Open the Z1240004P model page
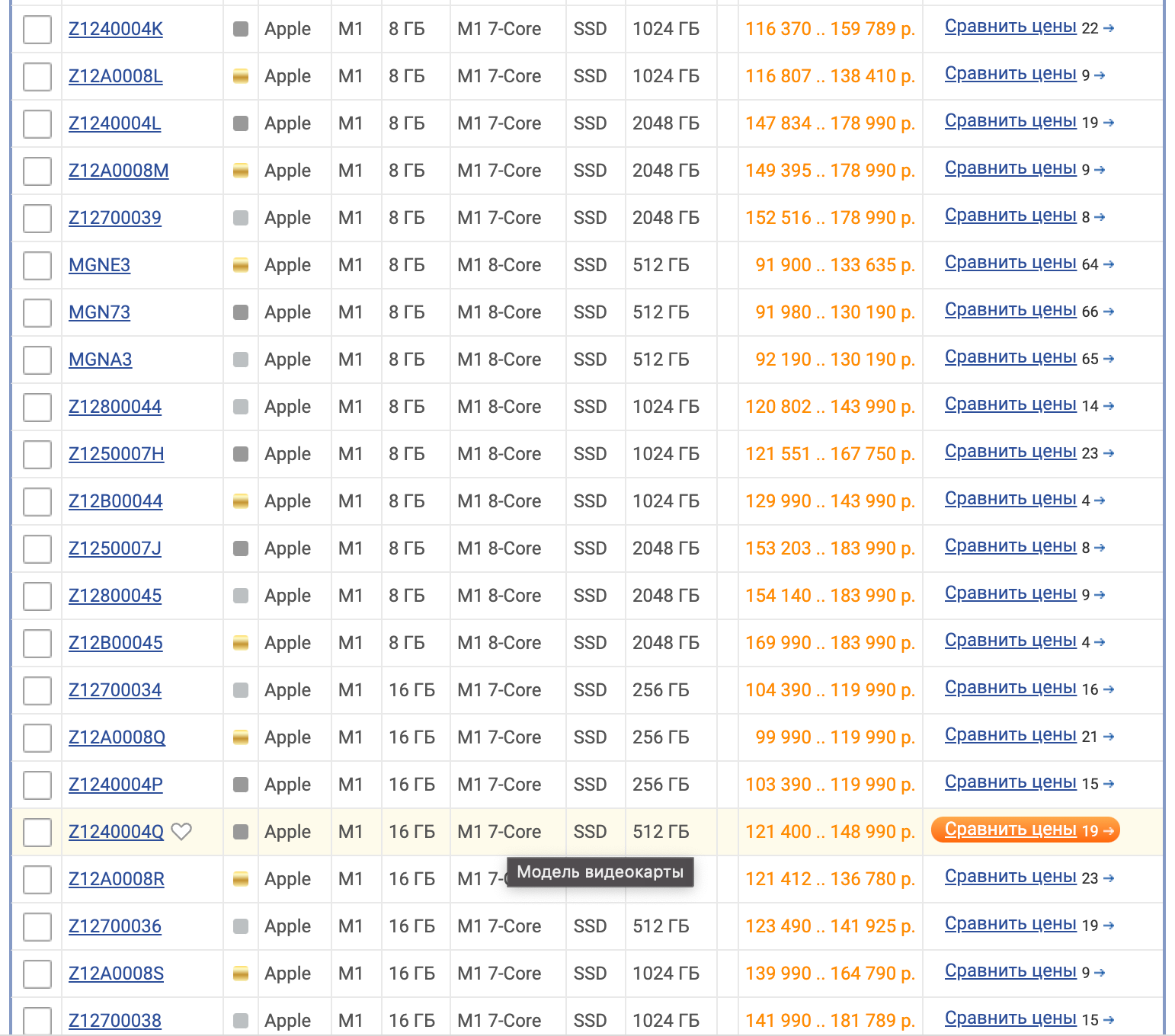The image size is (1175, 1036). [116, 785]
